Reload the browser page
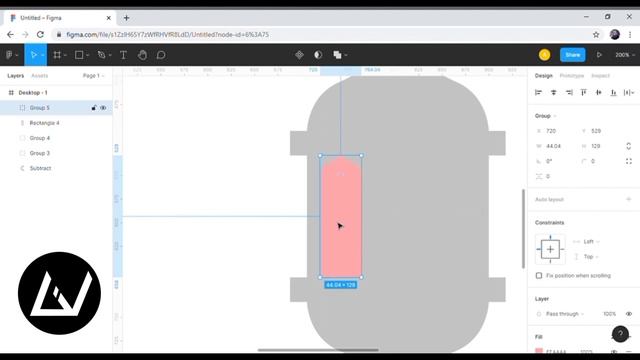 click(x=40, y=35)
